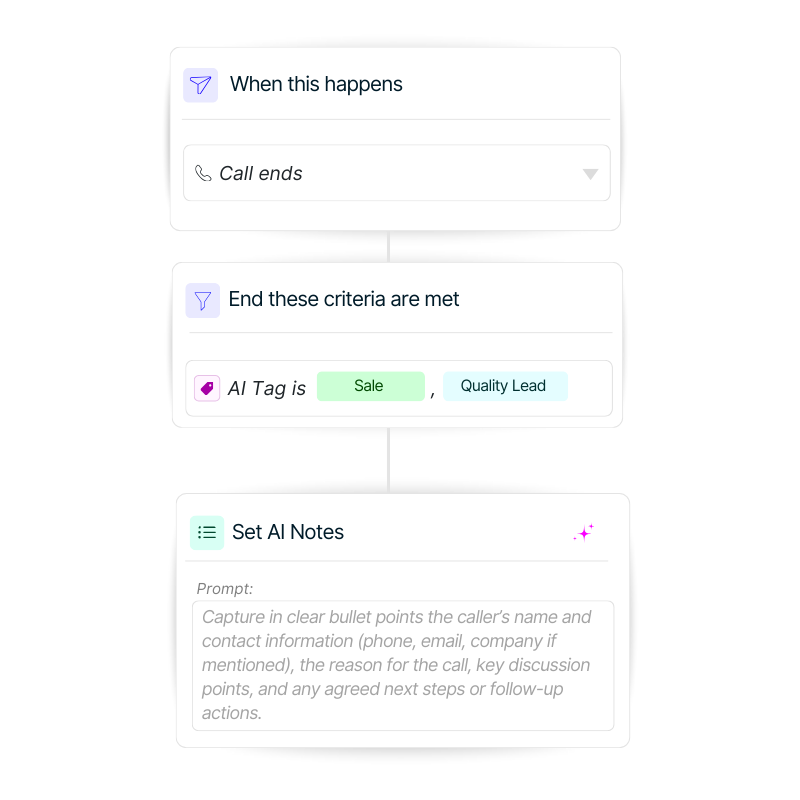Click the paper plane trigger icon
Screen dimensions: 800x800
tap(200, 85)
